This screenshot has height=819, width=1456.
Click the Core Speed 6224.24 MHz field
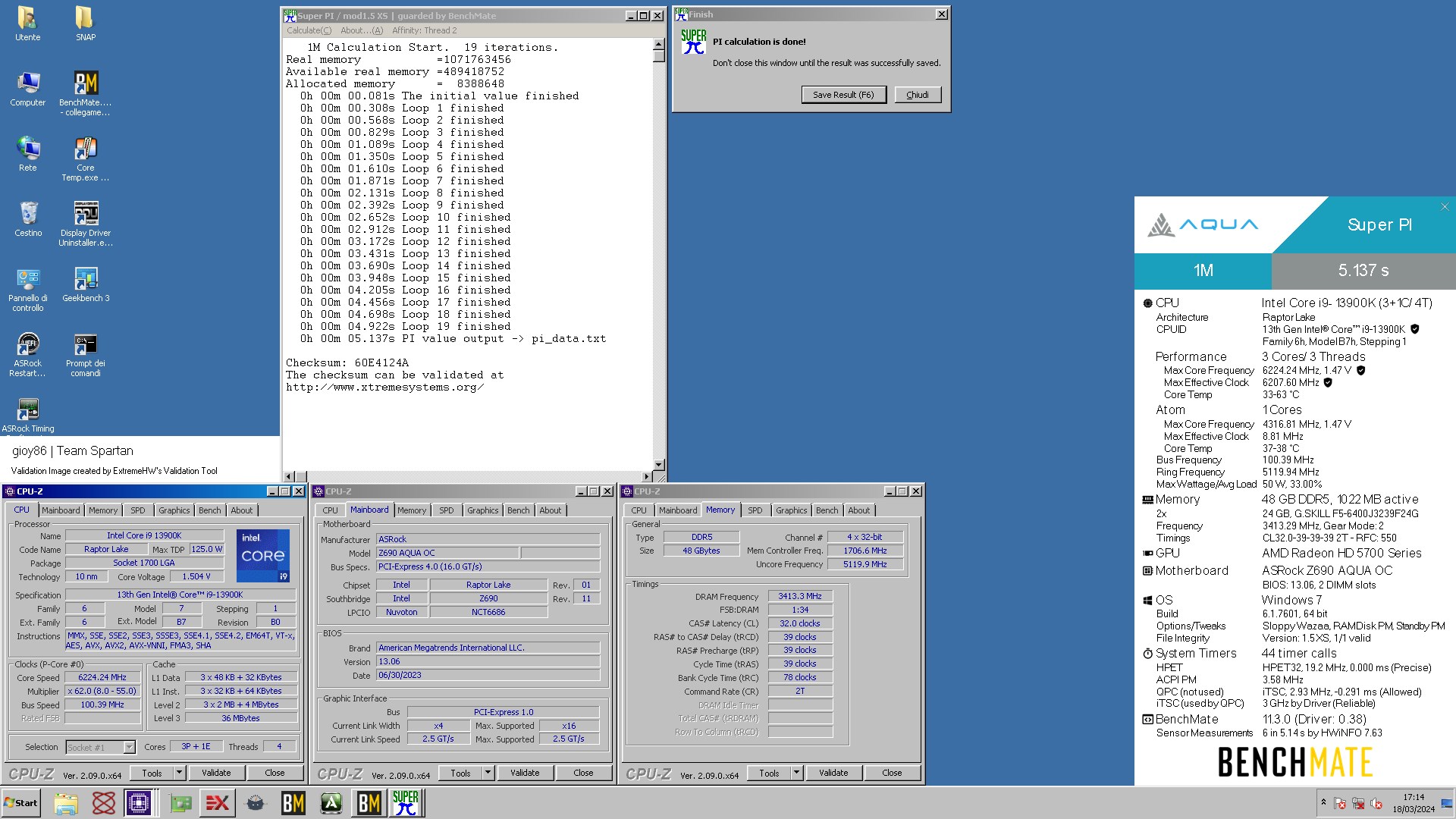[102, 678]
